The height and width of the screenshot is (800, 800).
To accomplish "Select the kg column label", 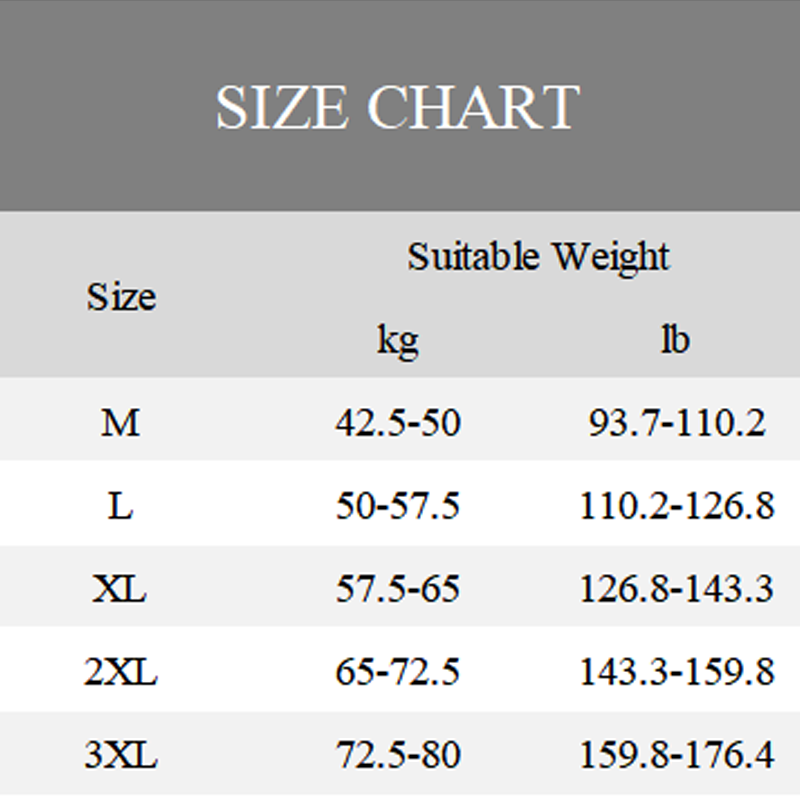I will tap(398, 341).
